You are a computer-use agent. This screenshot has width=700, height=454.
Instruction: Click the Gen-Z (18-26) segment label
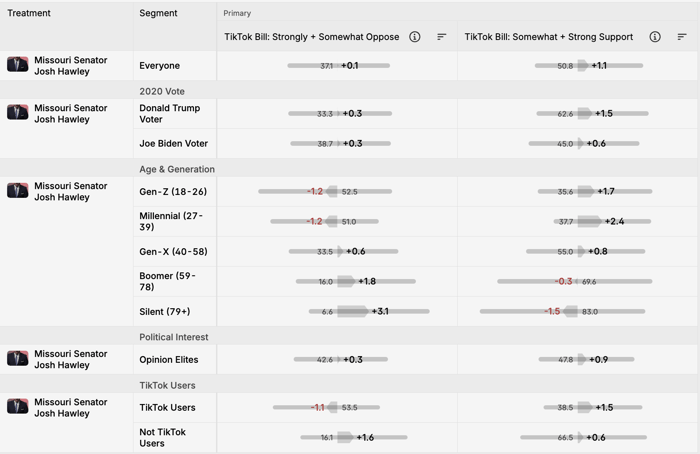tap(173, 192)
